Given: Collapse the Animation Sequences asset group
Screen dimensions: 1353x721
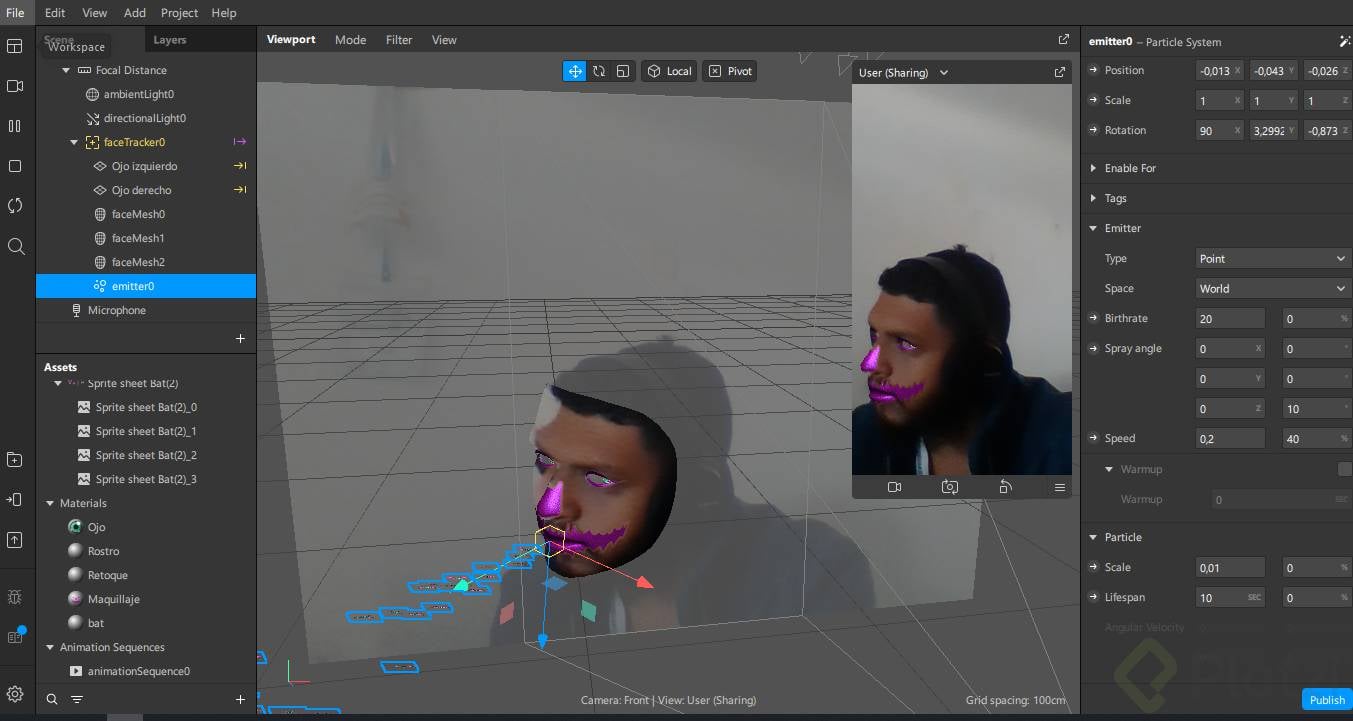Looking at the screenshot, I should (51, 647).
